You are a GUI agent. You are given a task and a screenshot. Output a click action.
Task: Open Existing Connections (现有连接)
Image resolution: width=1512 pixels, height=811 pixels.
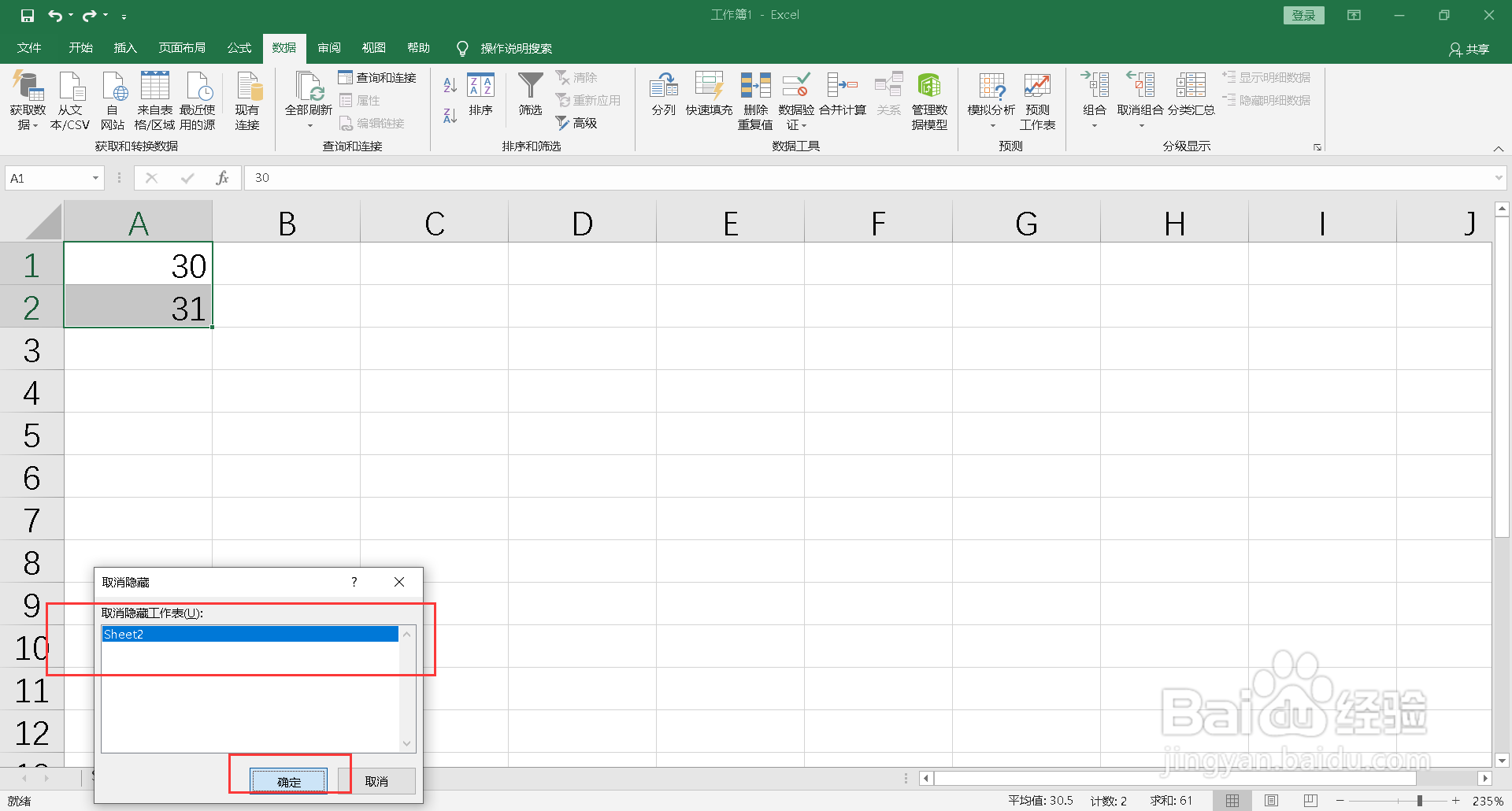click(247, 101)
